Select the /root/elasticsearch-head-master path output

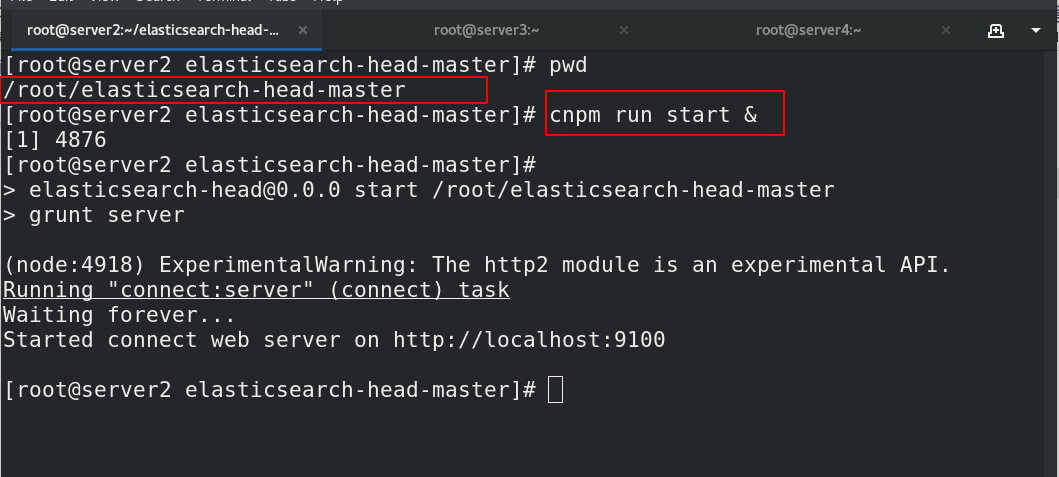click(x=205, y=90)
